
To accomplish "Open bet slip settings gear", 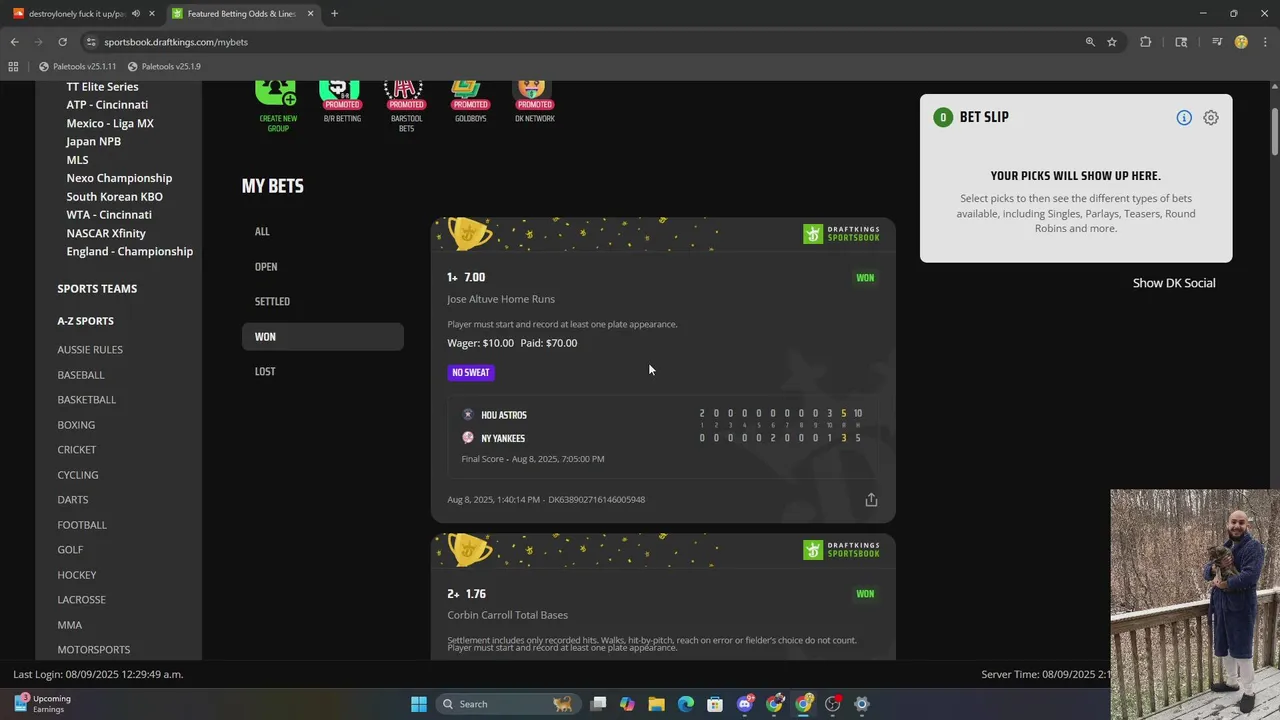I will [1211, 117].
